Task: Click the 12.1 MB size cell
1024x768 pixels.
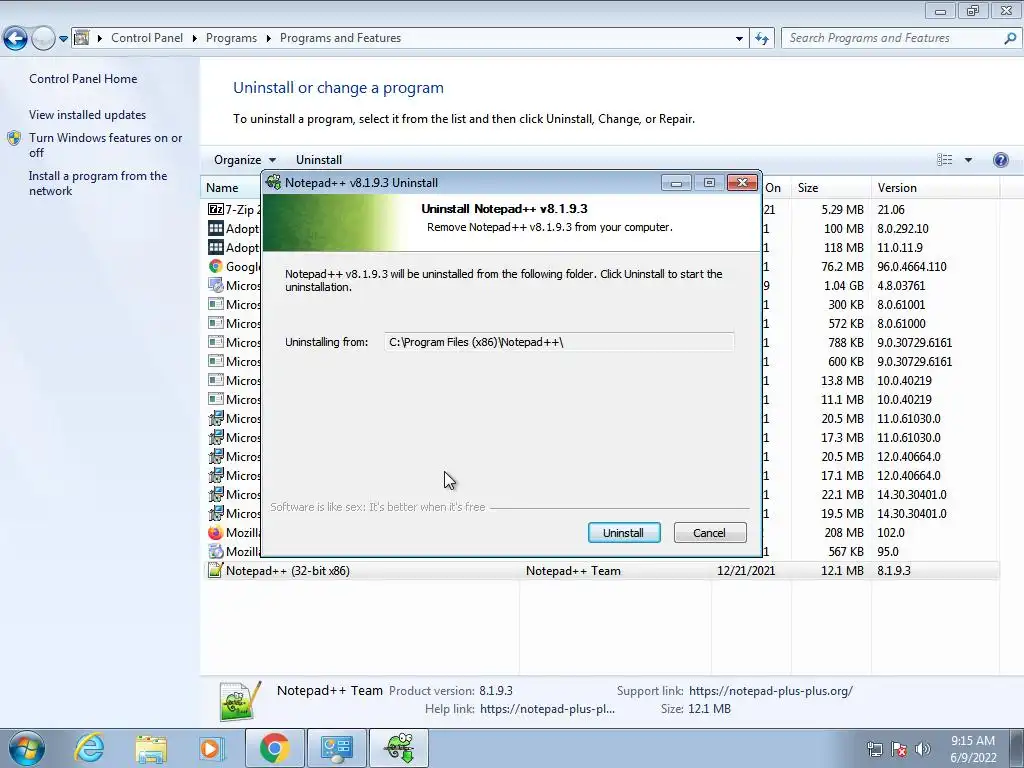Action: (x=842, y=571)
